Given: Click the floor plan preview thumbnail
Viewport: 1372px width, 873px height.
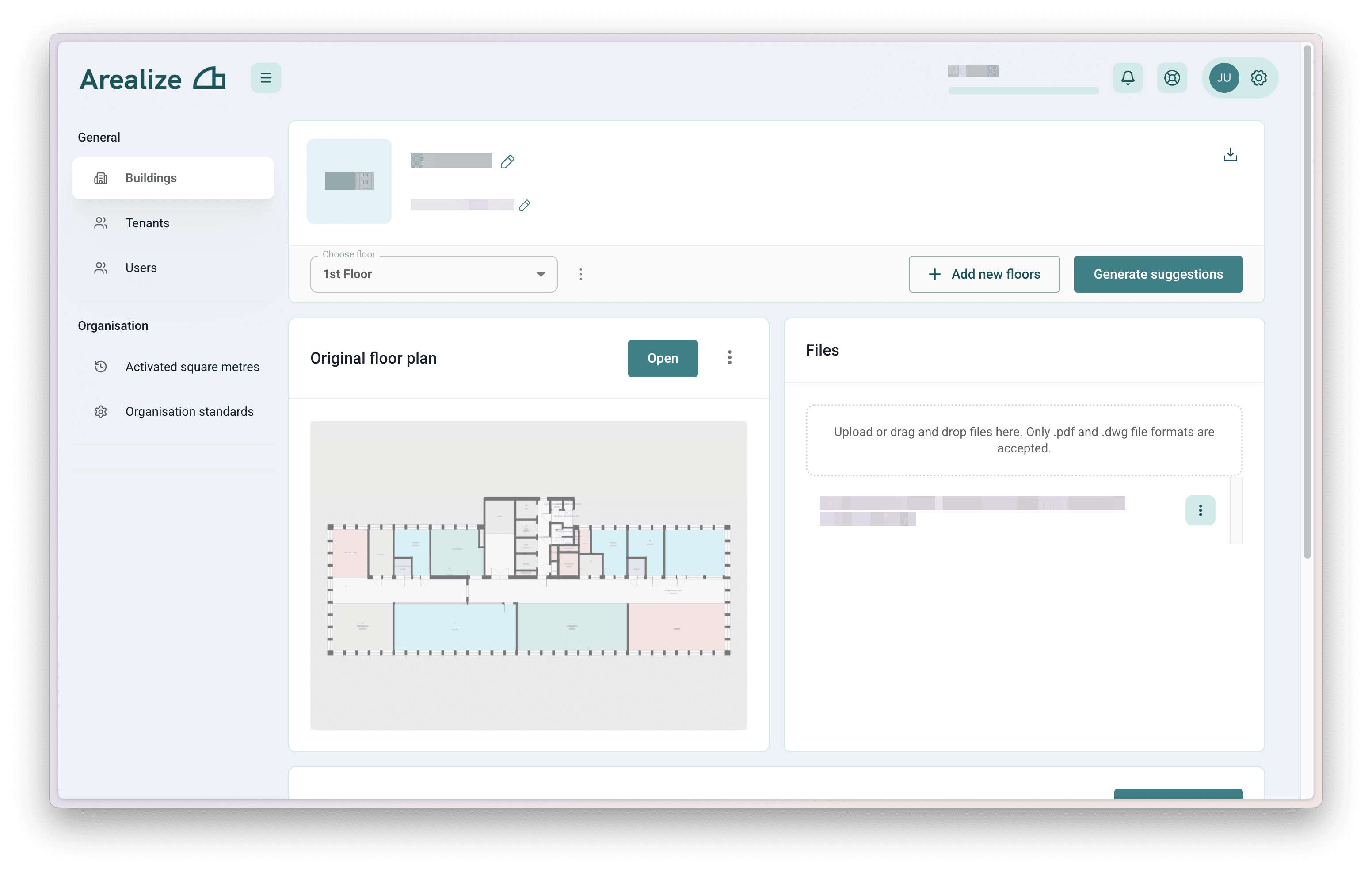Looking at the screenshot, I should pos(528,575).
